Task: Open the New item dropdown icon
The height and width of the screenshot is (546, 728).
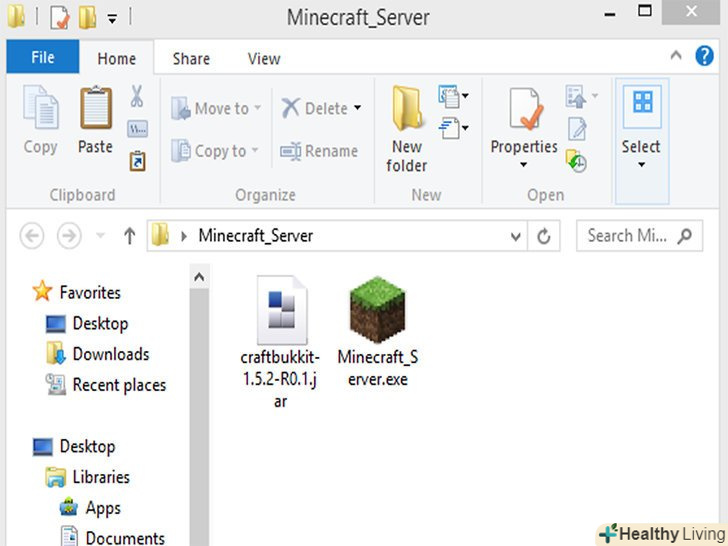Action: [x=453, y=96]
